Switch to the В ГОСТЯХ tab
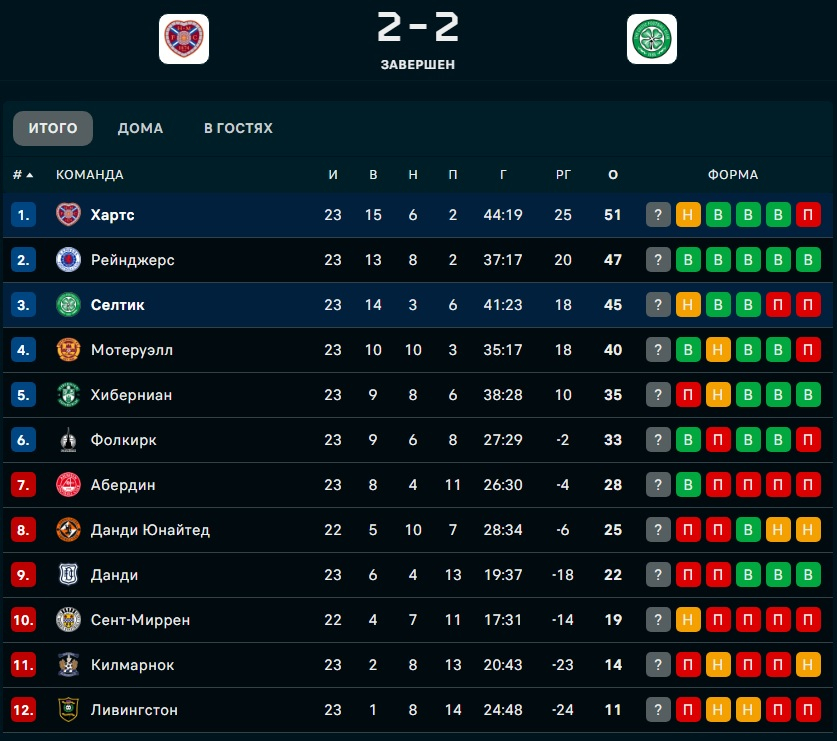 click(x=238, y=128)
